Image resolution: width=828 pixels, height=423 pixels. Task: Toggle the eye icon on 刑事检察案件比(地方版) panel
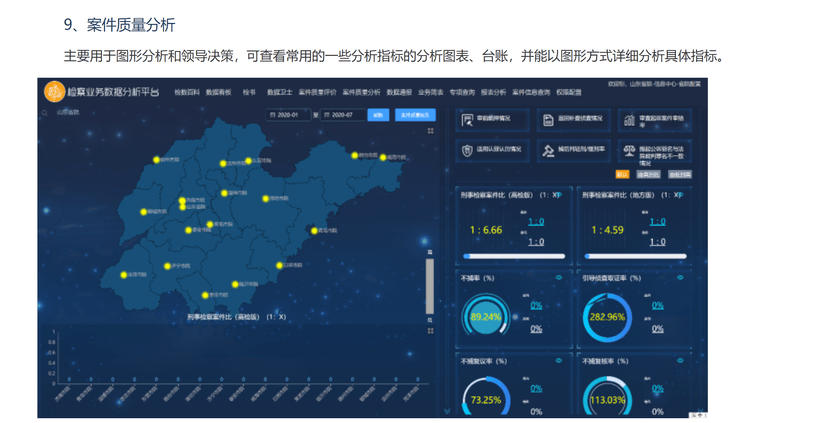[680, 195]
